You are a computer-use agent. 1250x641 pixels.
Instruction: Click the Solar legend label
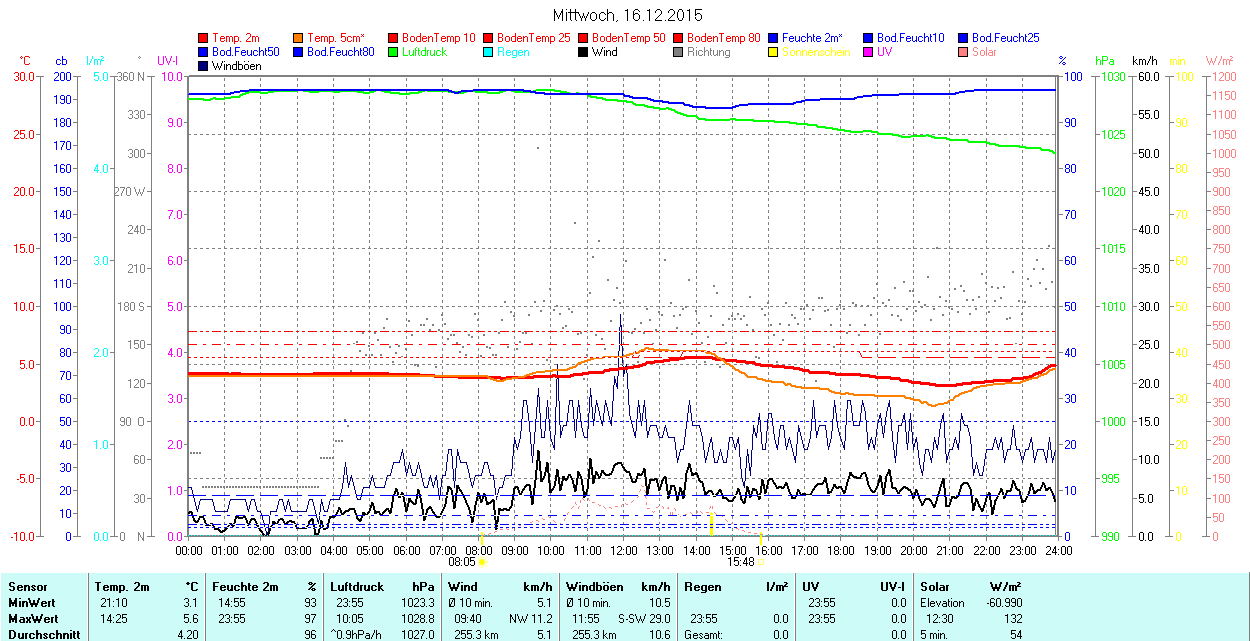pos(984,52)
